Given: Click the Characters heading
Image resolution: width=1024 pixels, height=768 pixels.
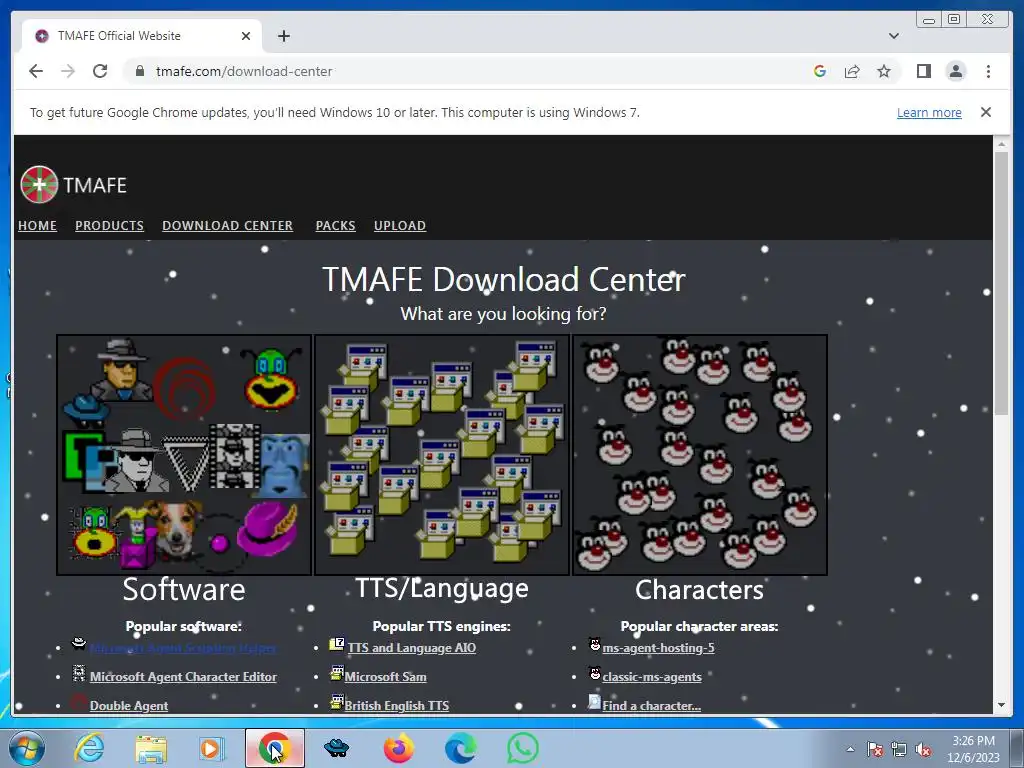Looking at the screenshot, I should click(699, 590).
